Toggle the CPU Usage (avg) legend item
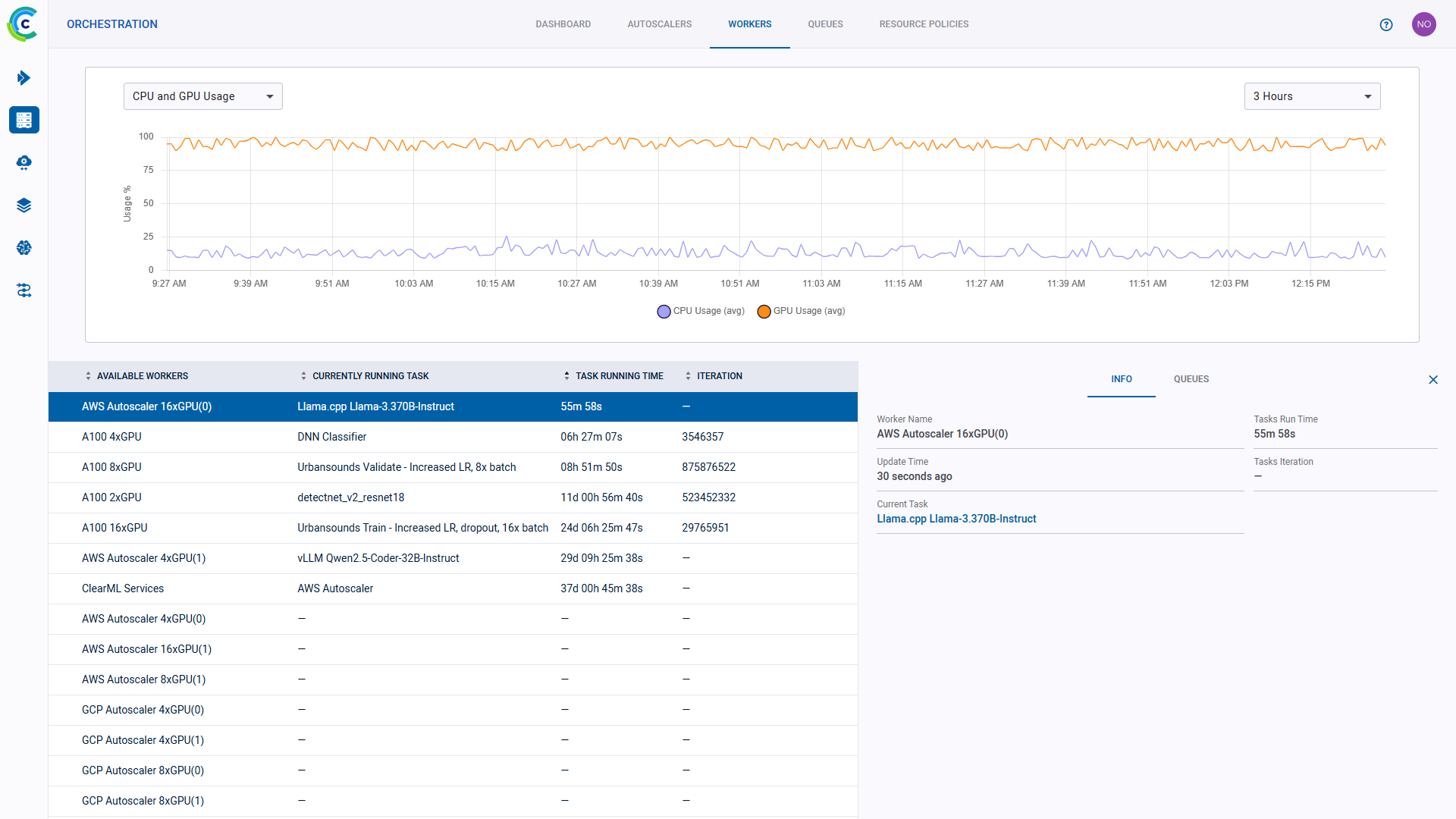Screen dimensions: 1456x819 pyautogui.click(x=700, y=311)
